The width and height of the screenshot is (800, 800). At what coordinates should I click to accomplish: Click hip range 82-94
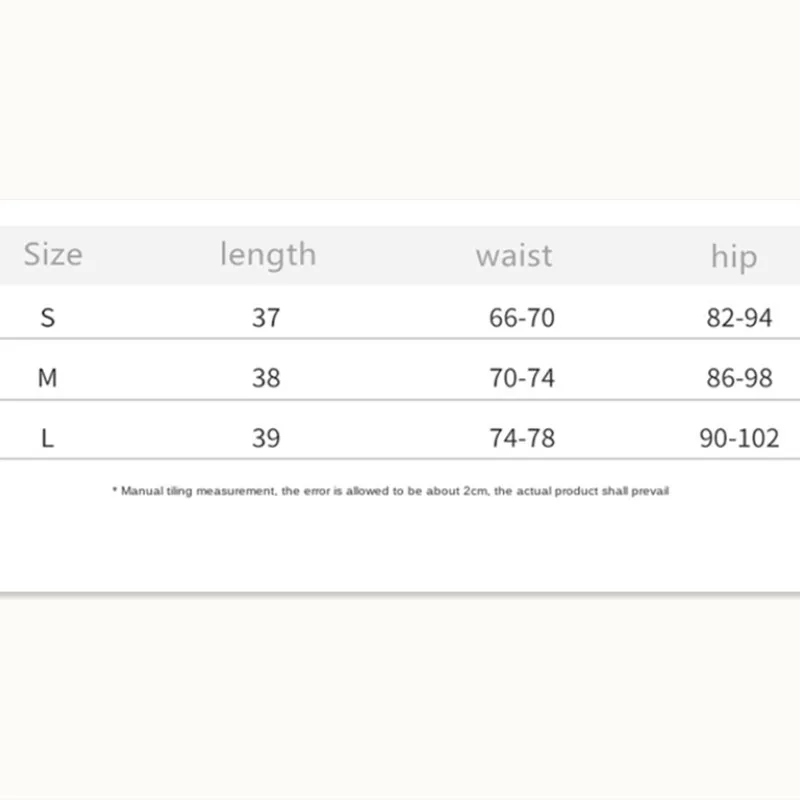pyautogui.click(x=739, y=318)
